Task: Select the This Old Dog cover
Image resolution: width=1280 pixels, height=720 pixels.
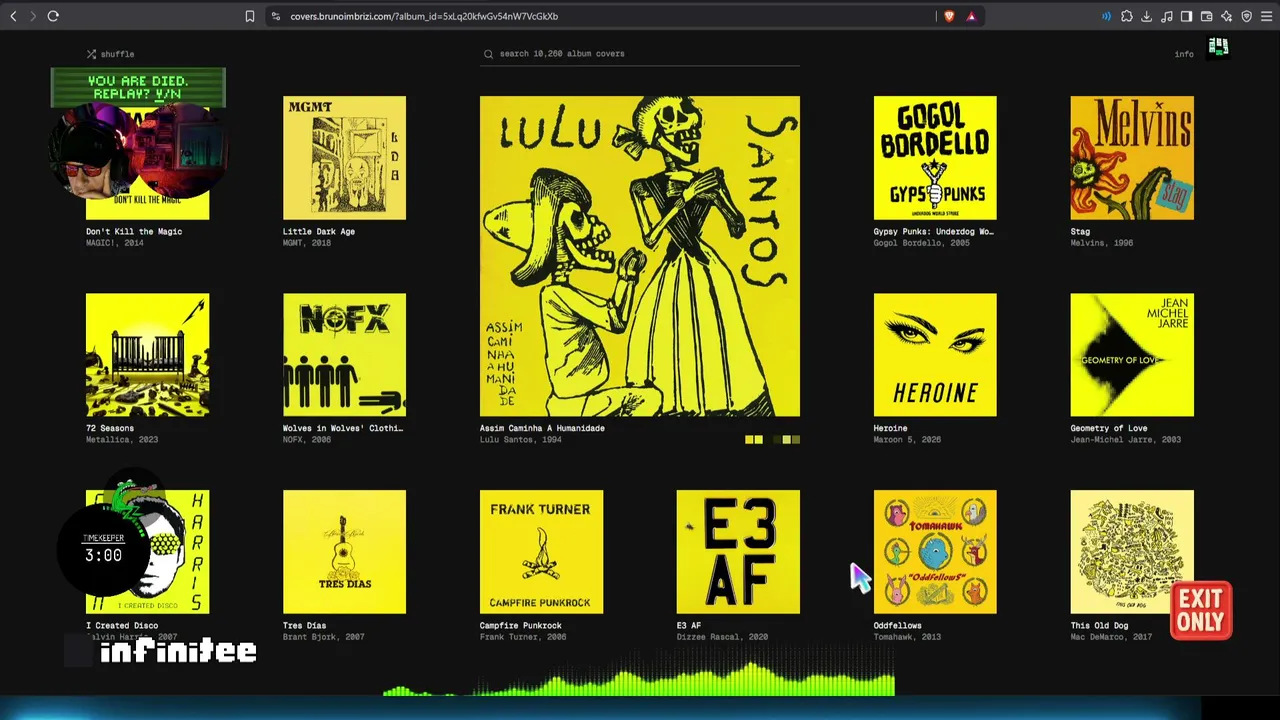Action: tap(1132, 552)
